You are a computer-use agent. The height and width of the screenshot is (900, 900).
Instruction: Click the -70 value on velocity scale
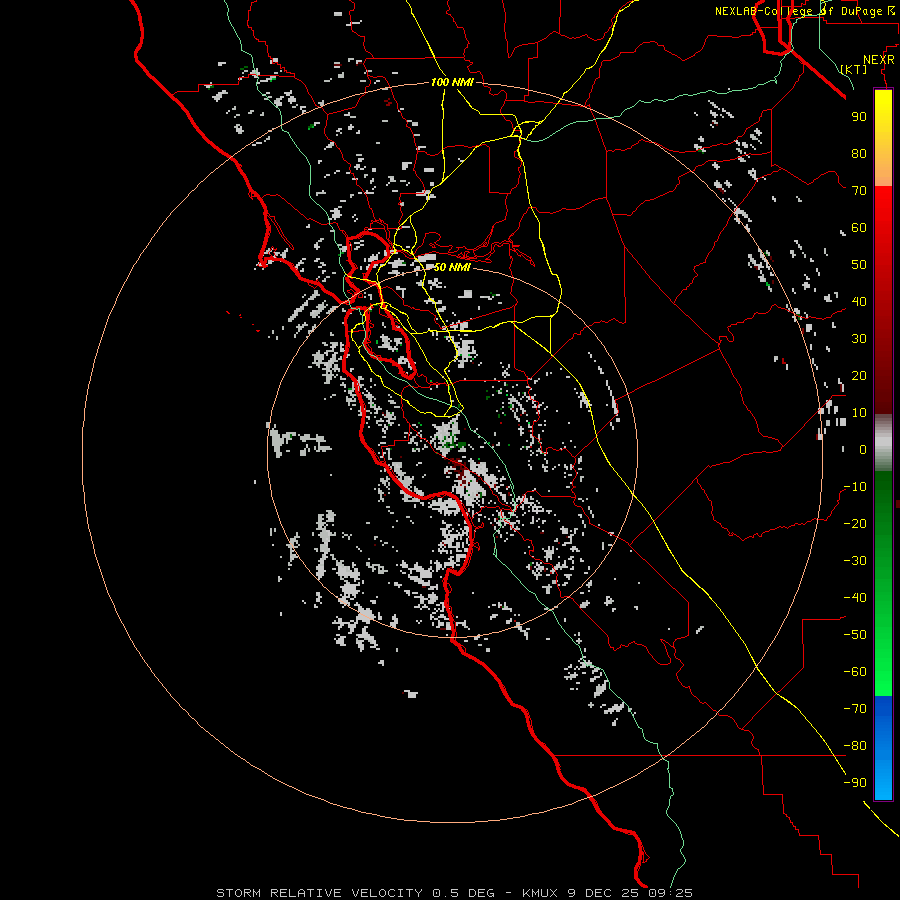pyautogui.click(x=855, y=709)
